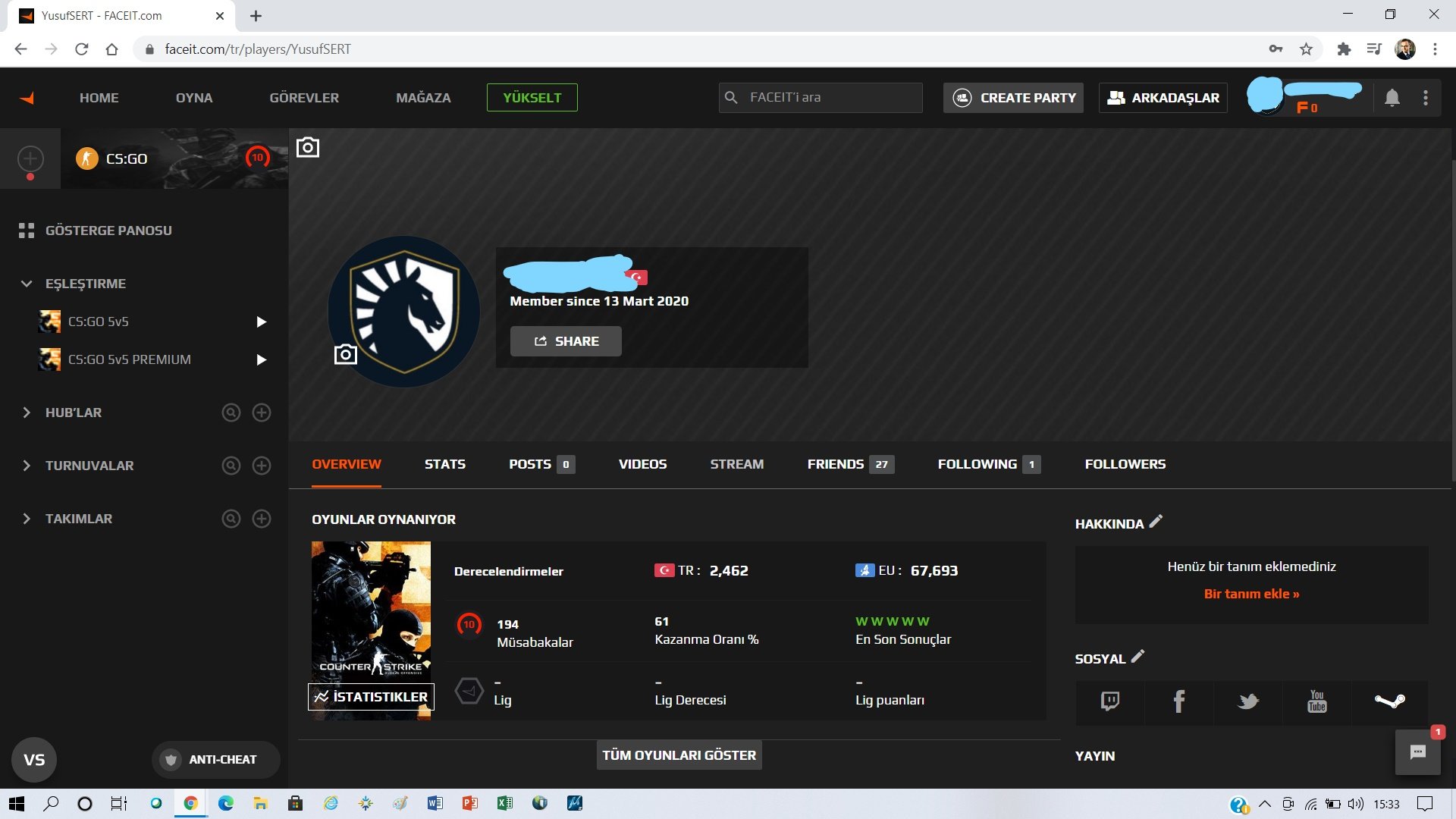The height and width of the screenshot is (819, 1456).
Task: Click TÜM OYUNLARI GÖSTER button
Action: click(679, 755)
